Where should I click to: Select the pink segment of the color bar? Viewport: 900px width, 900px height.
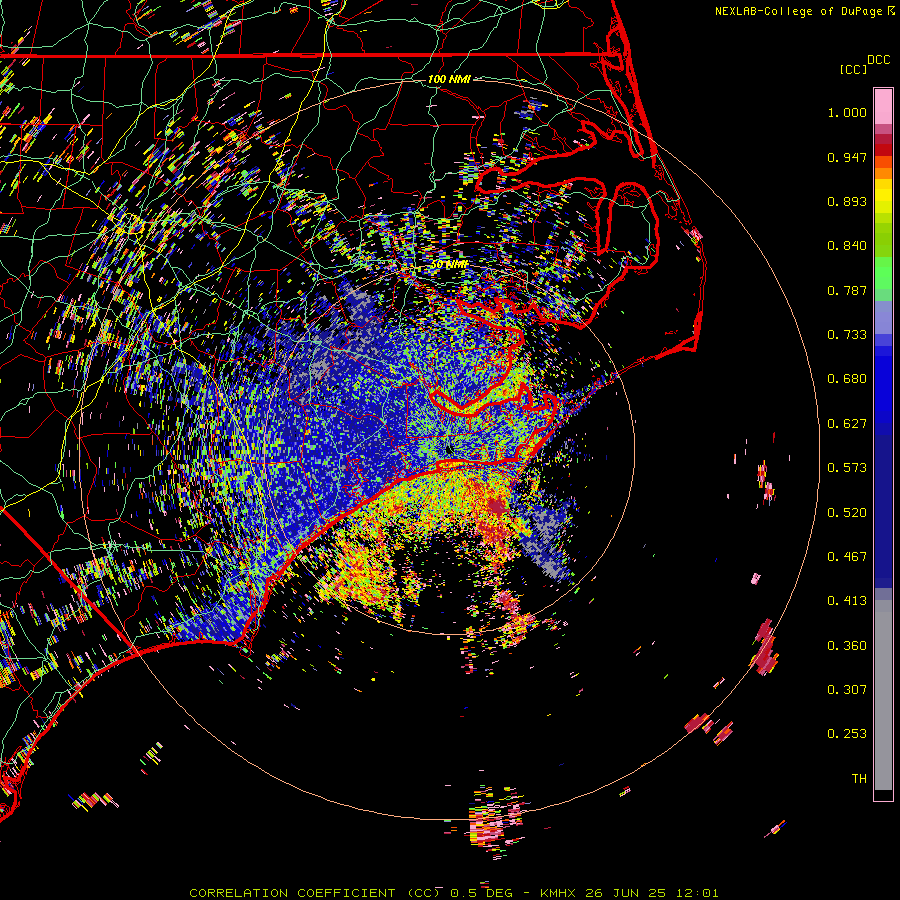pyautogui.click(x=883, y=107)
